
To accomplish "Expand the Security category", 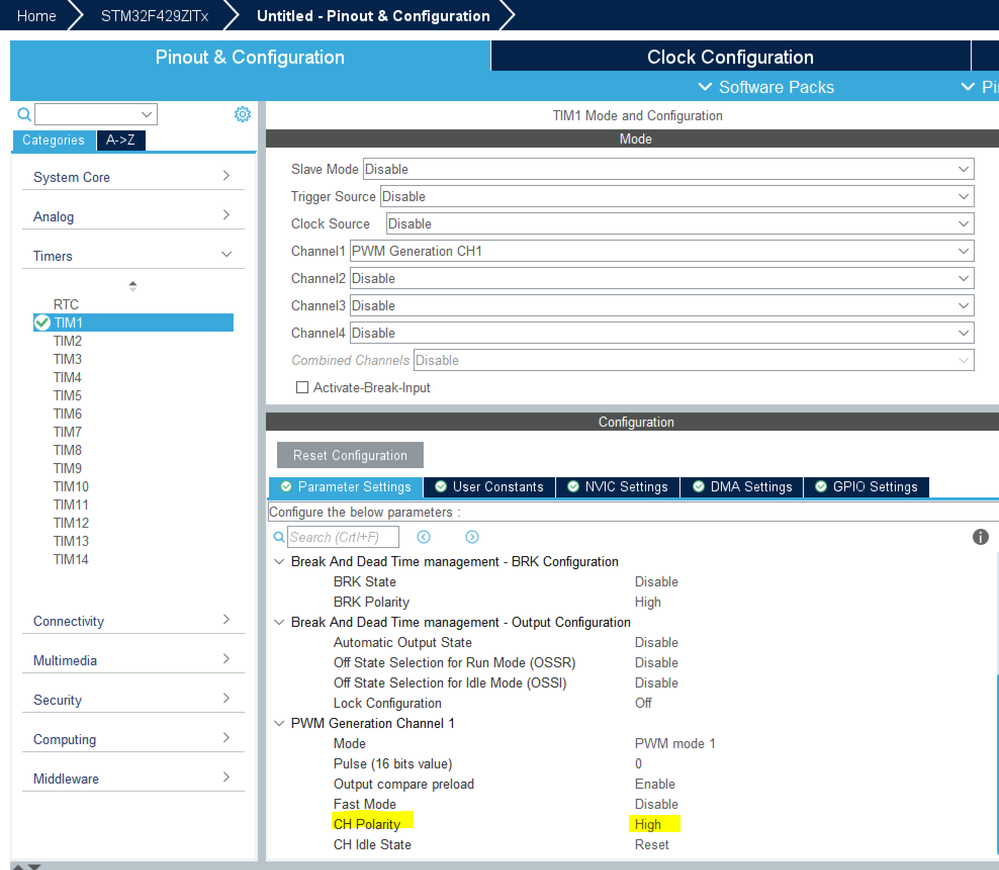I will (x=133, y=700).
